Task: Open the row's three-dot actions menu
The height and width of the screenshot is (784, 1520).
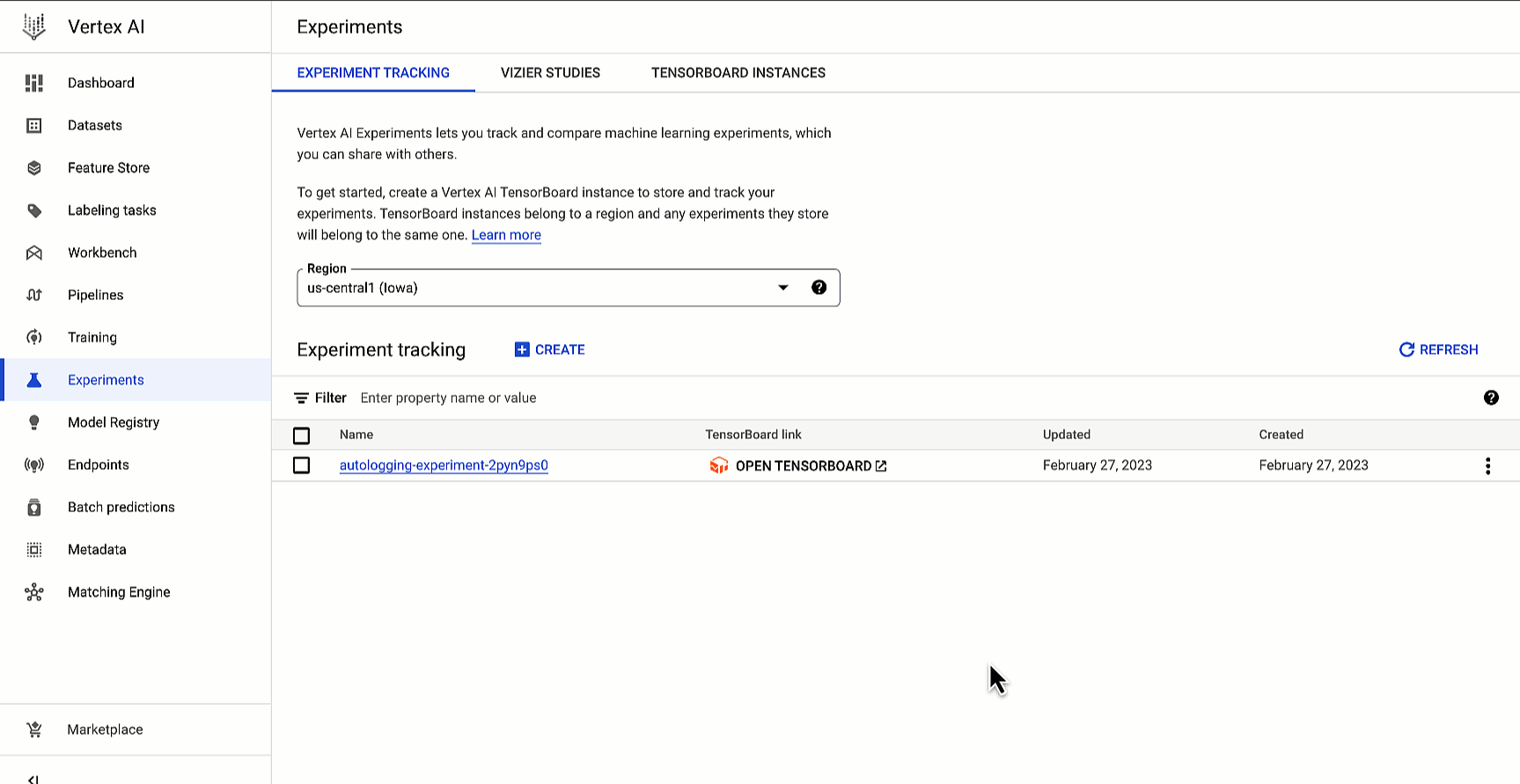Action: [x=1487, y=465]
